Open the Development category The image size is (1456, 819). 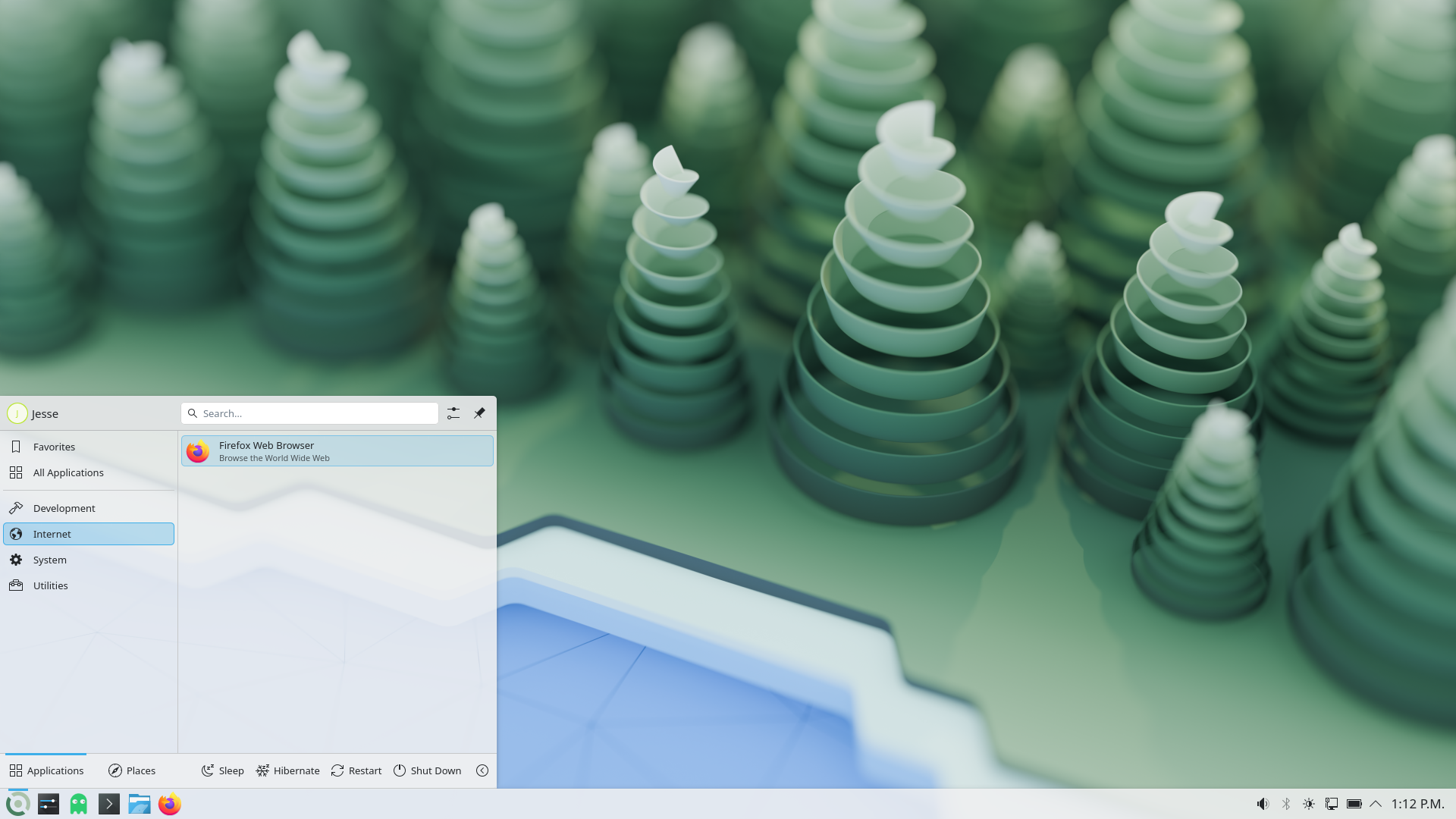tap(89, 508)
